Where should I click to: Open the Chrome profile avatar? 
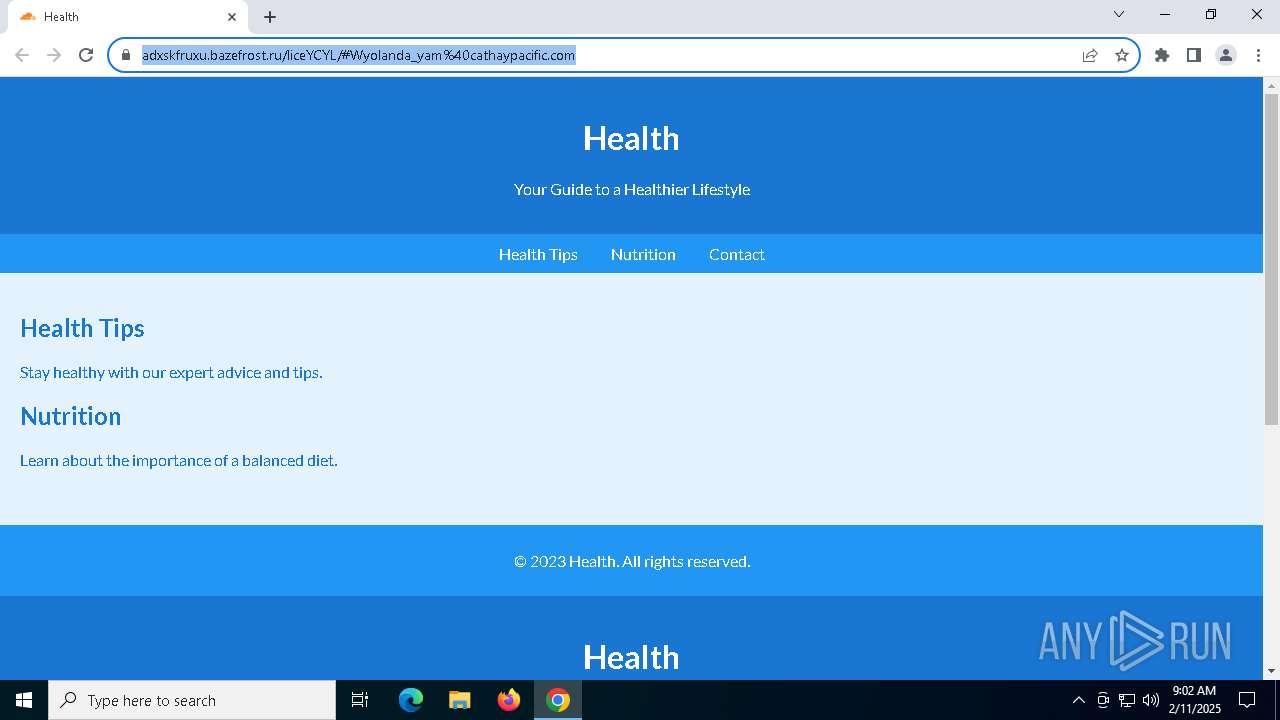point(1226,55)
